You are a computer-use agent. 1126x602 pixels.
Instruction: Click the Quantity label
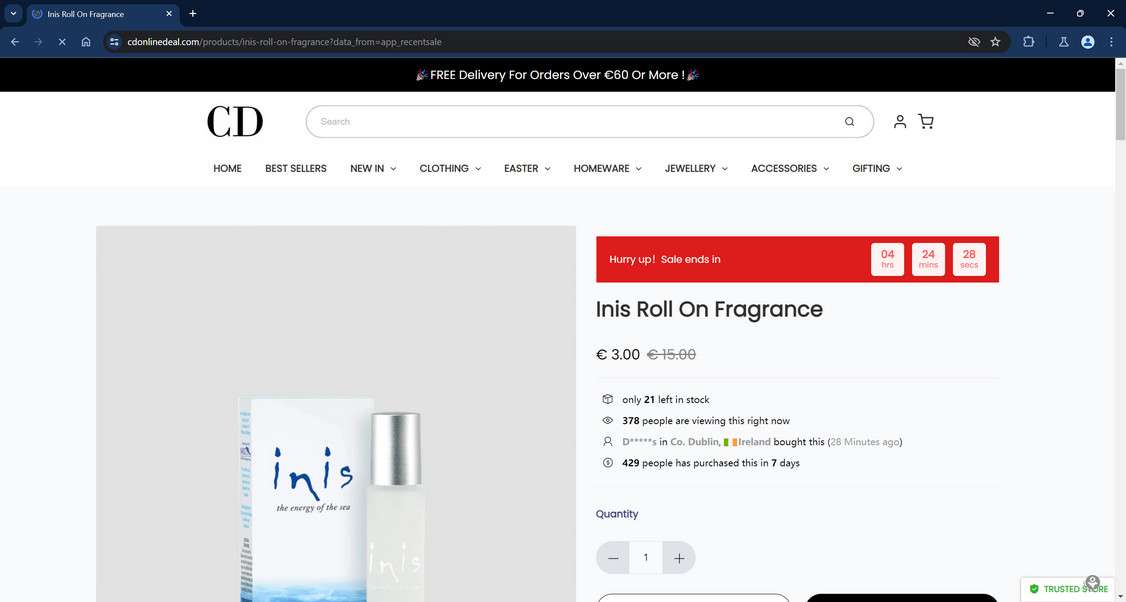(617, 514)
